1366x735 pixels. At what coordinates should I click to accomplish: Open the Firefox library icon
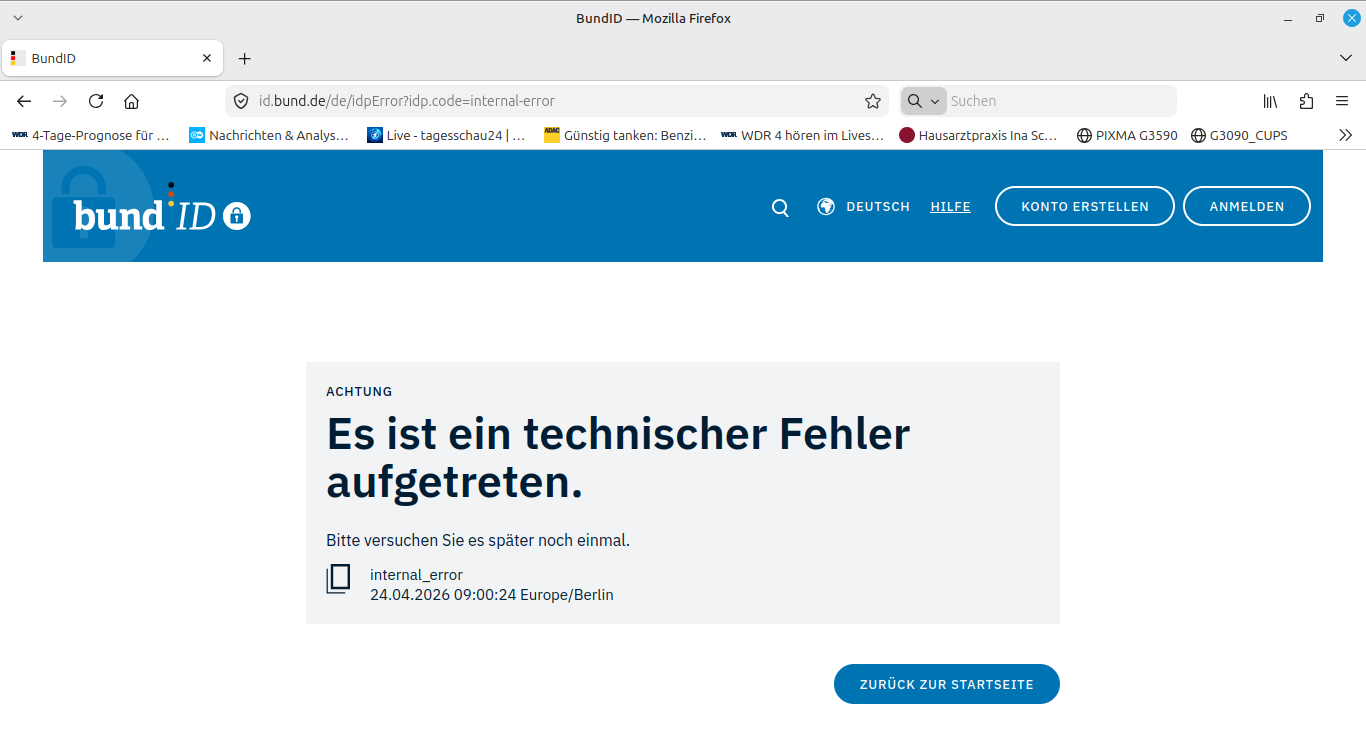click(1270, 101)
